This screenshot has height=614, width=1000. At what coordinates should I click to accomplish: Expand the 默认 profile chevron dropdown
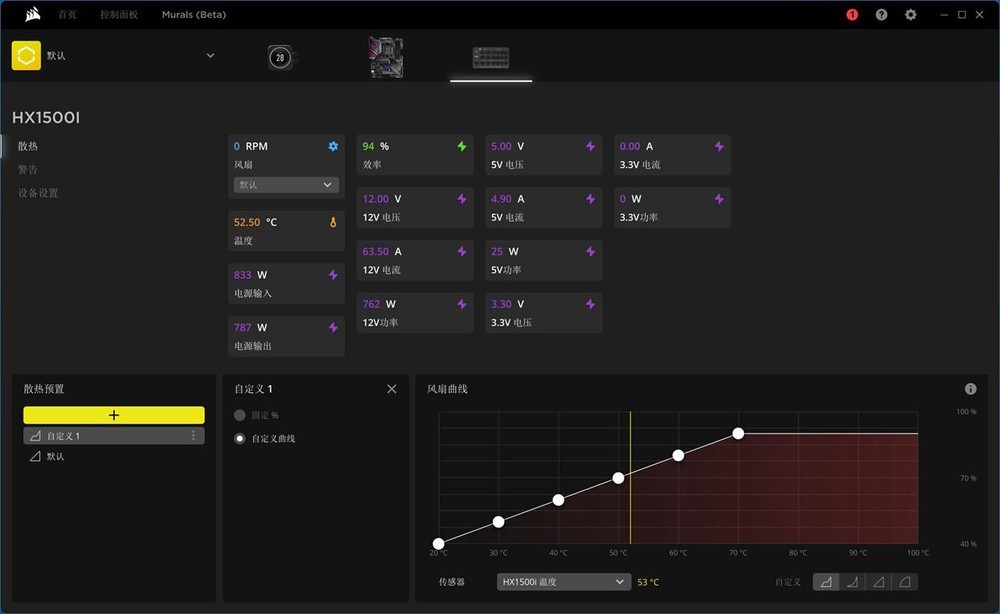[210, 55]
